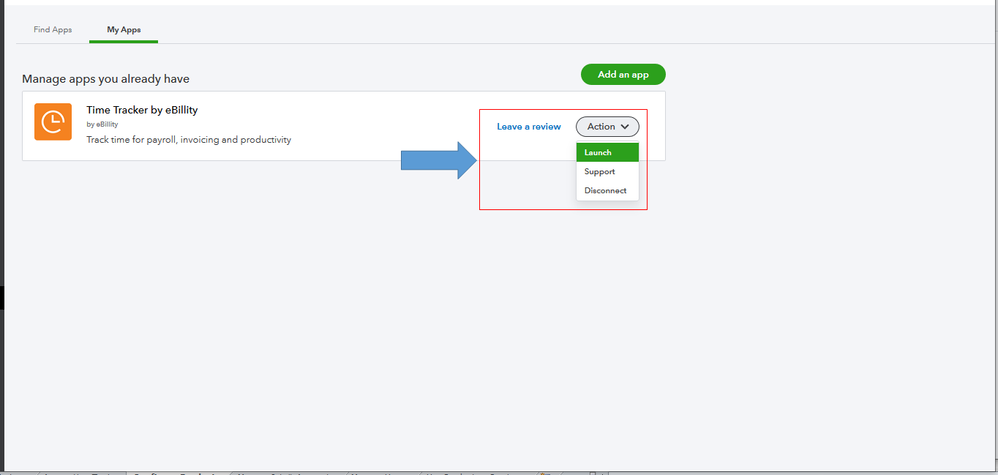This screenshot has width=998, height=475.
Task: Click the Time Tracker by eBillity title
Action: click(x=142, y=110)
